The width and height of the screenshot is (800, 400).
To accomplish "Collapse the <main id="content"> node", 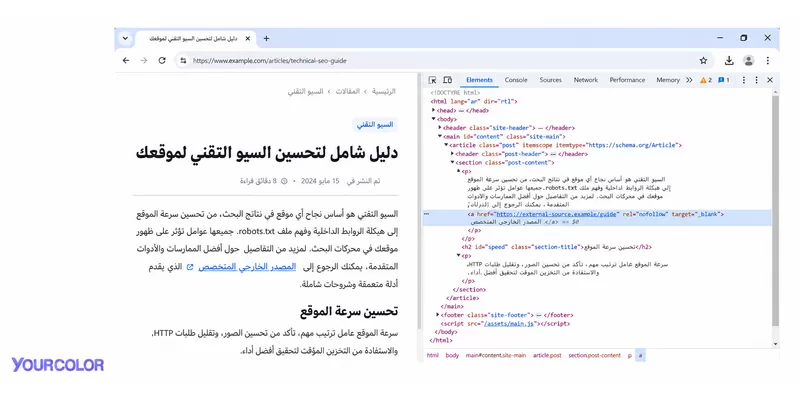I will (440, 136).
